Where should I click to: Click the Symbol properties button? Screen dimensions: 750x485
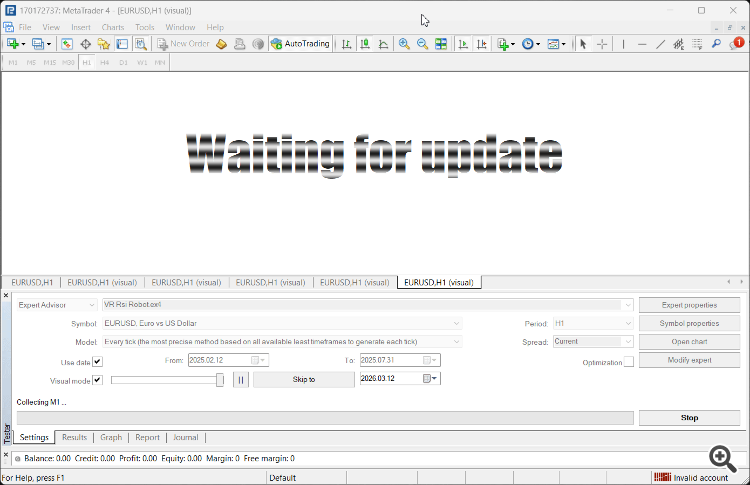coord(689,323)
